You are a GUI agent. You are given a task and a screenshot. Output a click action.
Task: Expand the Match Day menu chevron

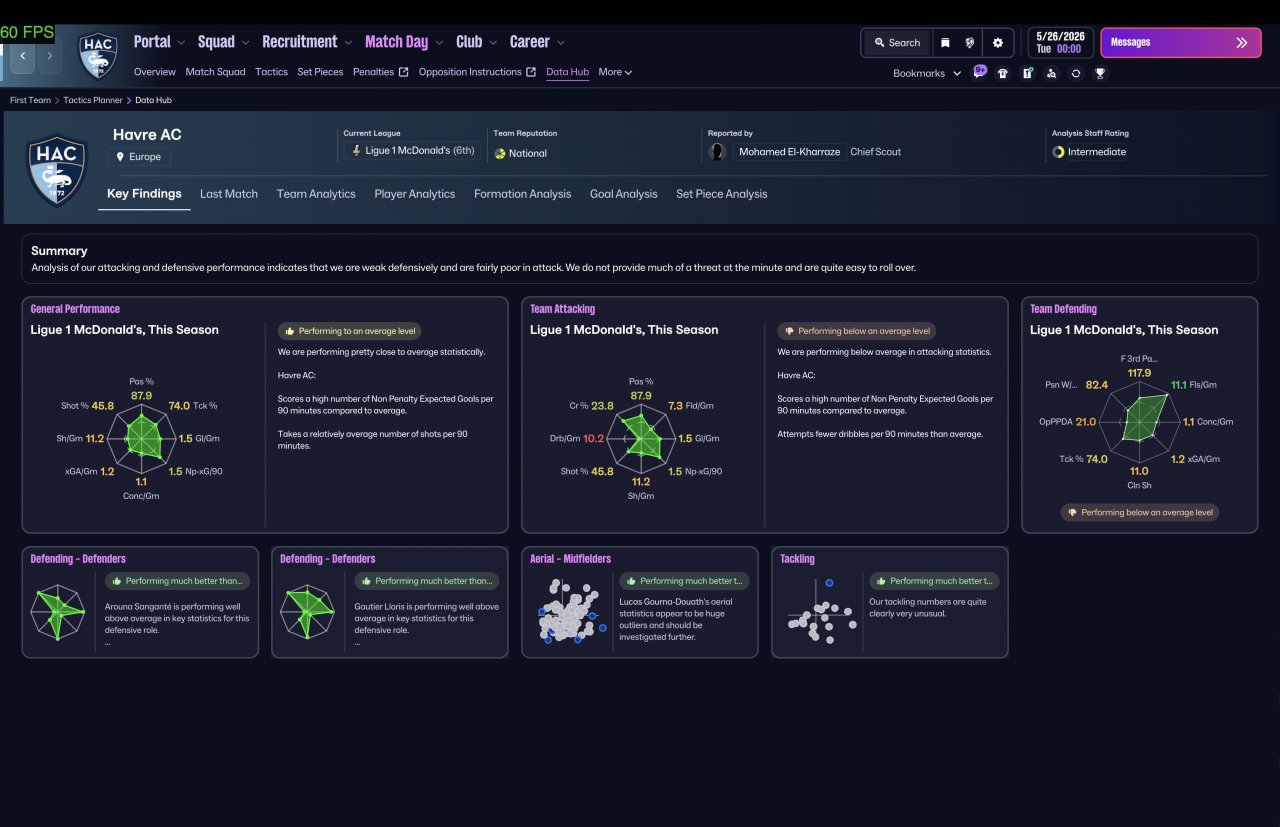point(438,42)
